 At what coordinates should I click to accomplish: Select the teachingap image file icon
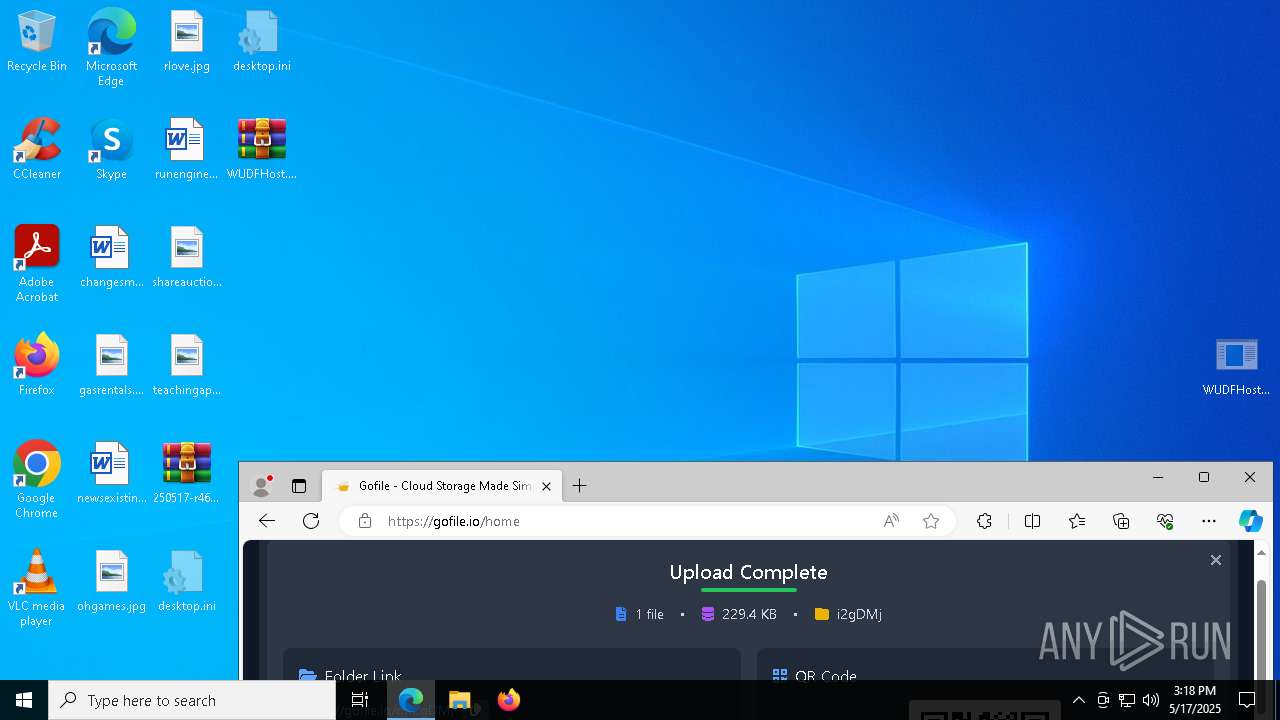click(186, 366)
